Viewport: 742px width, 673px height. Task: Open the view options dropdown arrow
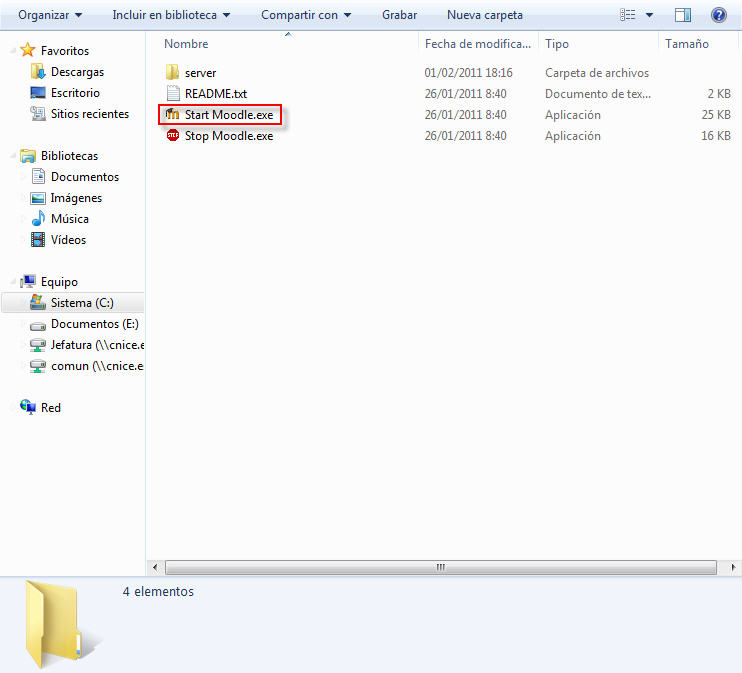point(649,15)
